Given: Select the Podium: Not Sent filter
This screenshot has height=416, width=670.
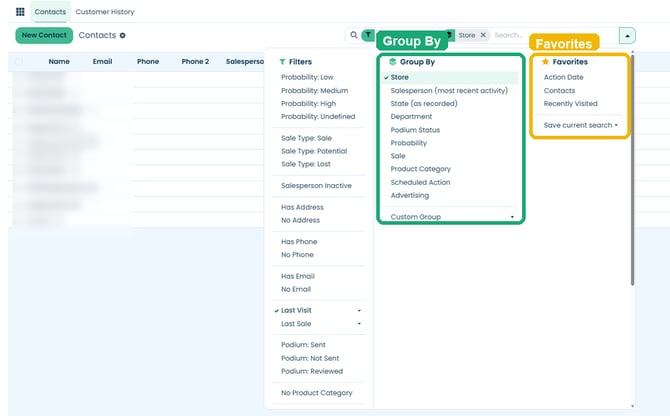Looking at the screenshot, I should (310, 358).
